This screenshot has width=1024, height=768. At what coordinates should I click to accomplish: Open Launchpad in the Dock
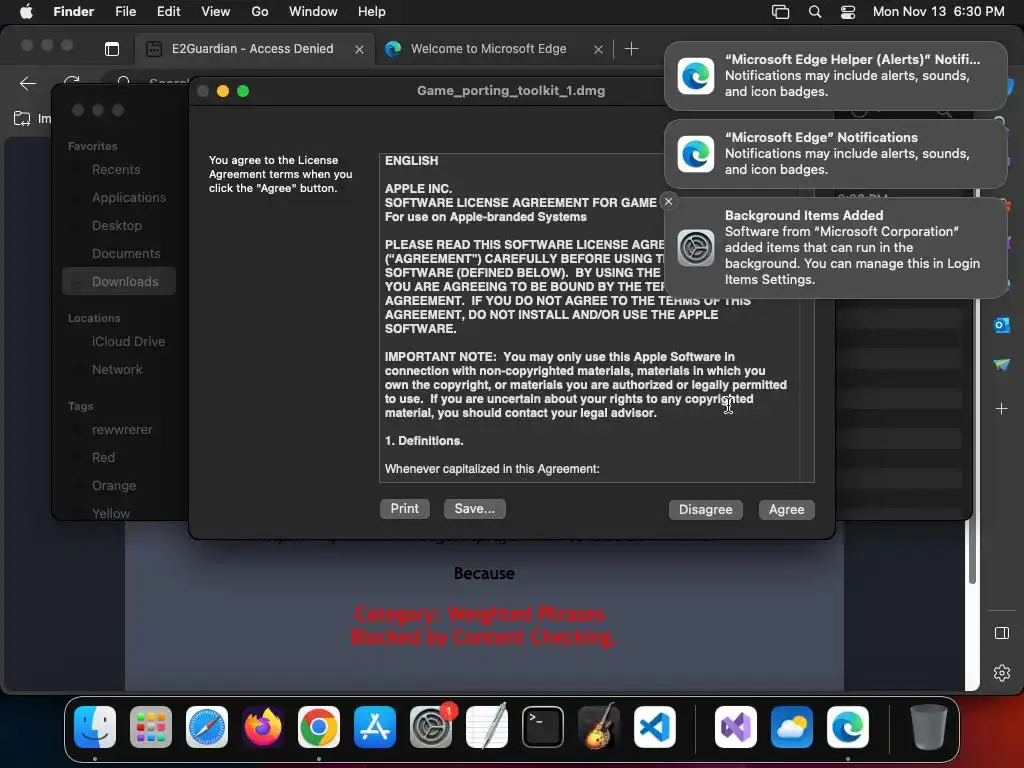click(151, 727)
